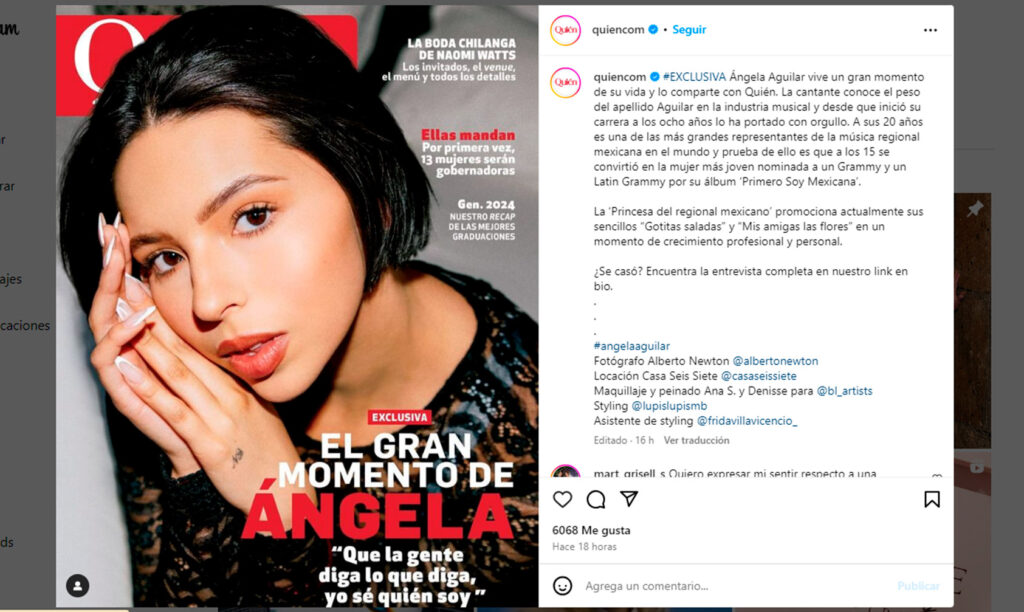Visit @bl_artists profile
Image resolution: width=1024 pixels, height=612 pixels.
844,391
